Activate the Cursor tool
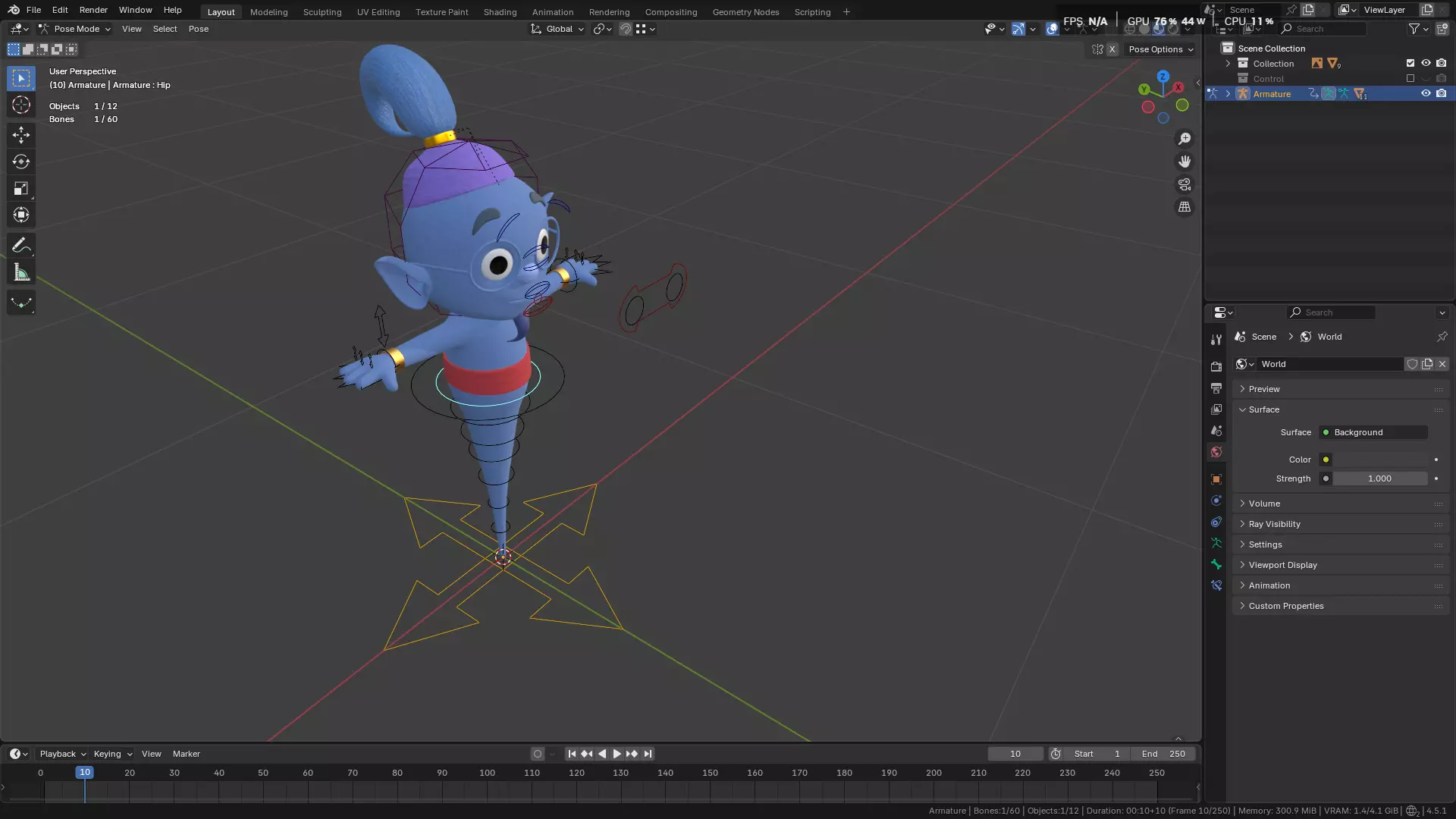Screen dimensions: 1456x819 tap(21, 105)
